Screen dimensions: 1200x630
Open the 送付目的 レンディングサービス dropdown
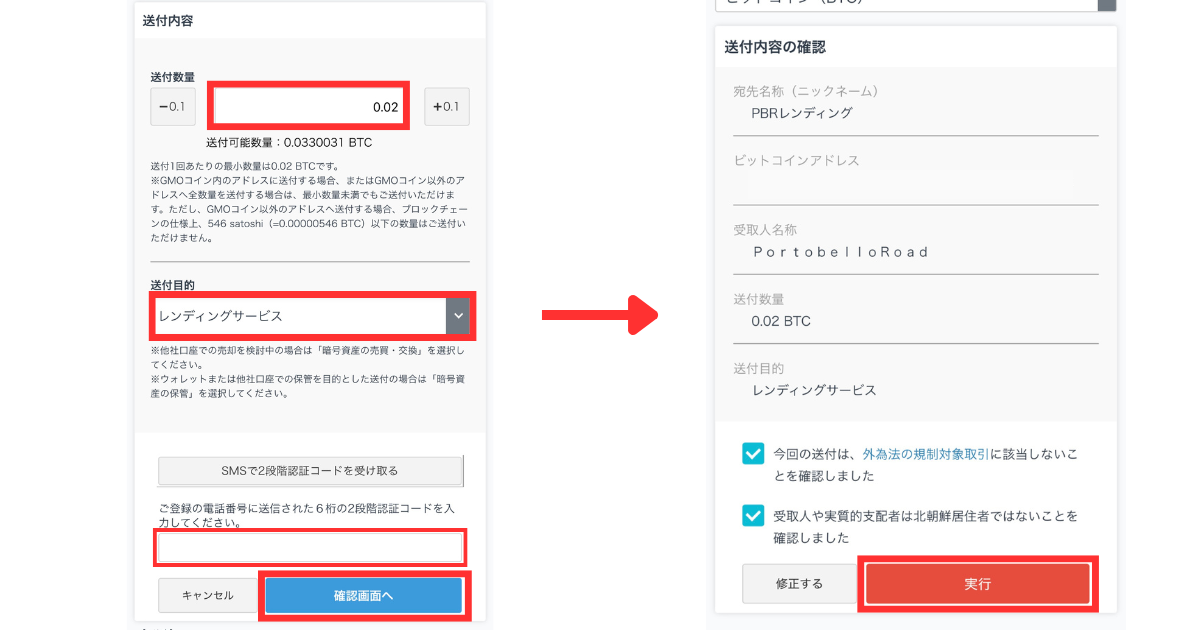point(312,316)
